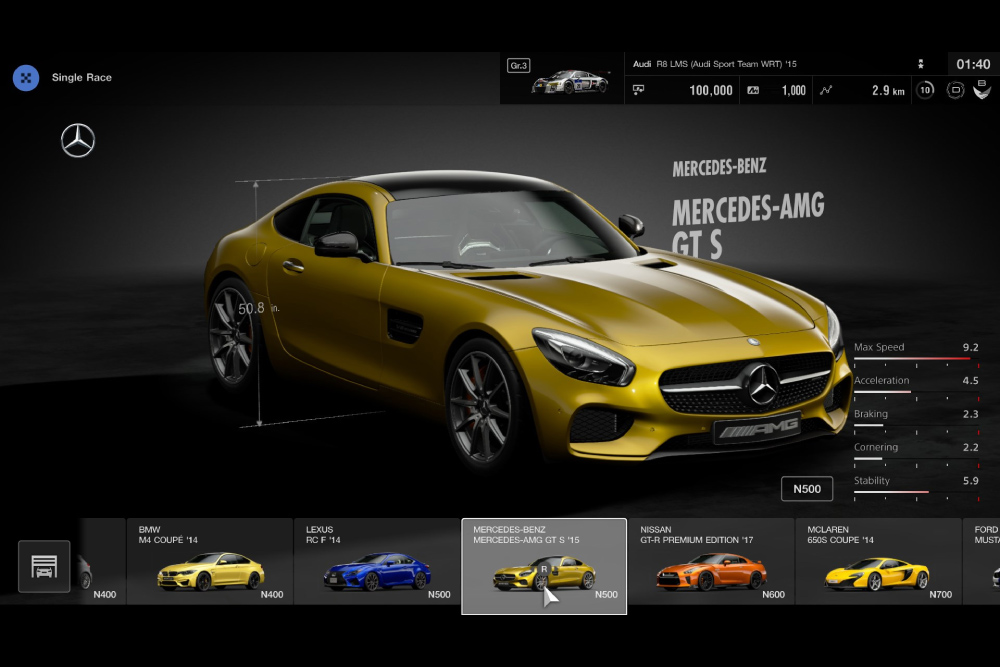The image size is (1000, 667).
Task: Click the MERCEDES-BENZ manufacturer heading
Action: click(x=719, y=168)
